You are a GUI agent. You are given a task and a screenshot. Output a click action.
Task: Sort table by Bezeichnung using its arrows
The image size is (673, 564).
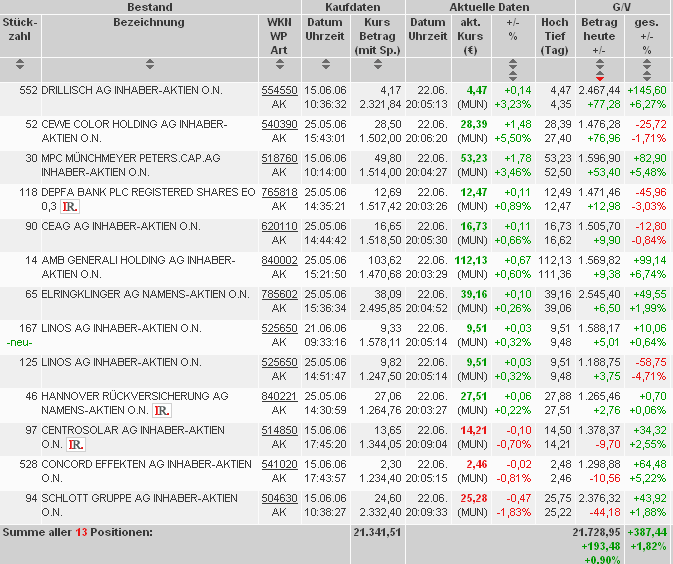pos(149,64)
